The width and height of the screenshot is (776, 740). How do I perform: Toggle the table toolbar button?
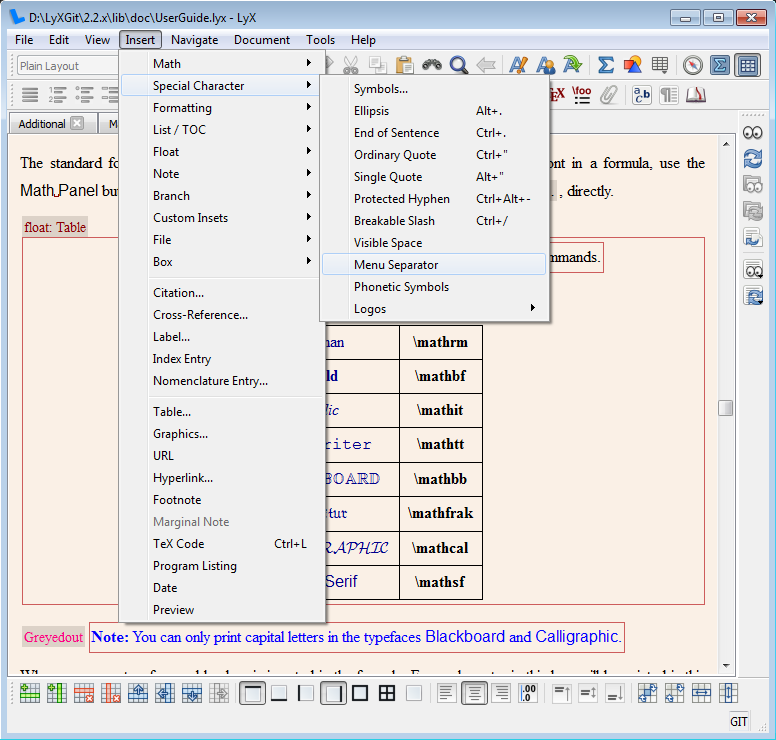point(746,66)
